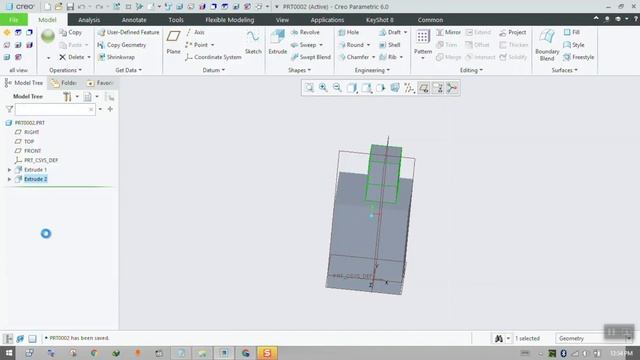
Task: Open the Datum group dropdown
Action: (213, 70)
